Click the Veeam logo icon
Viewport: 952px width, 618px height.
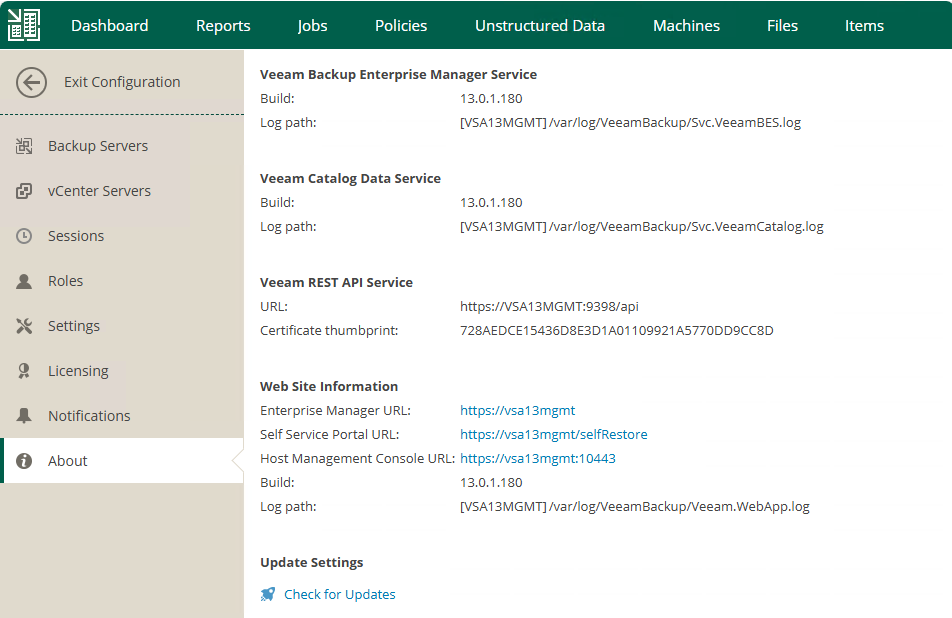tap(24, 25)
